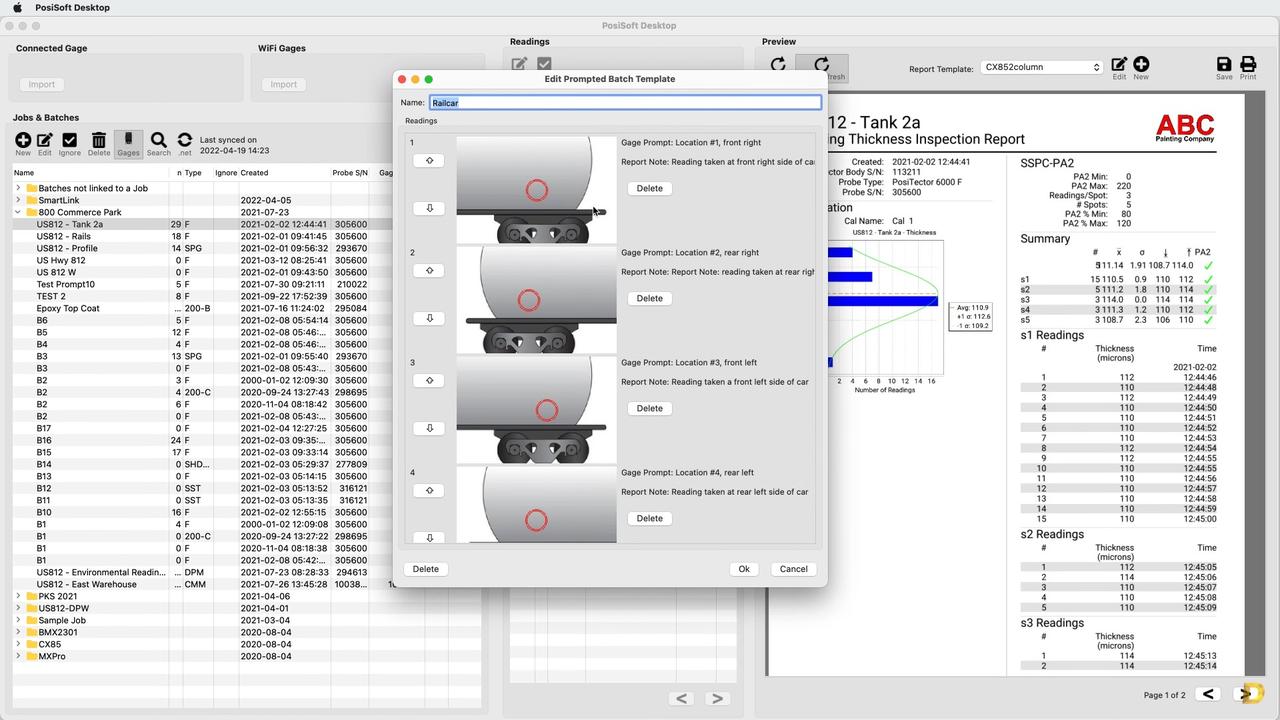The width and height of the screenshot is (1280, 720).
Task: Open the Apple menu
Action: (17, 7)
